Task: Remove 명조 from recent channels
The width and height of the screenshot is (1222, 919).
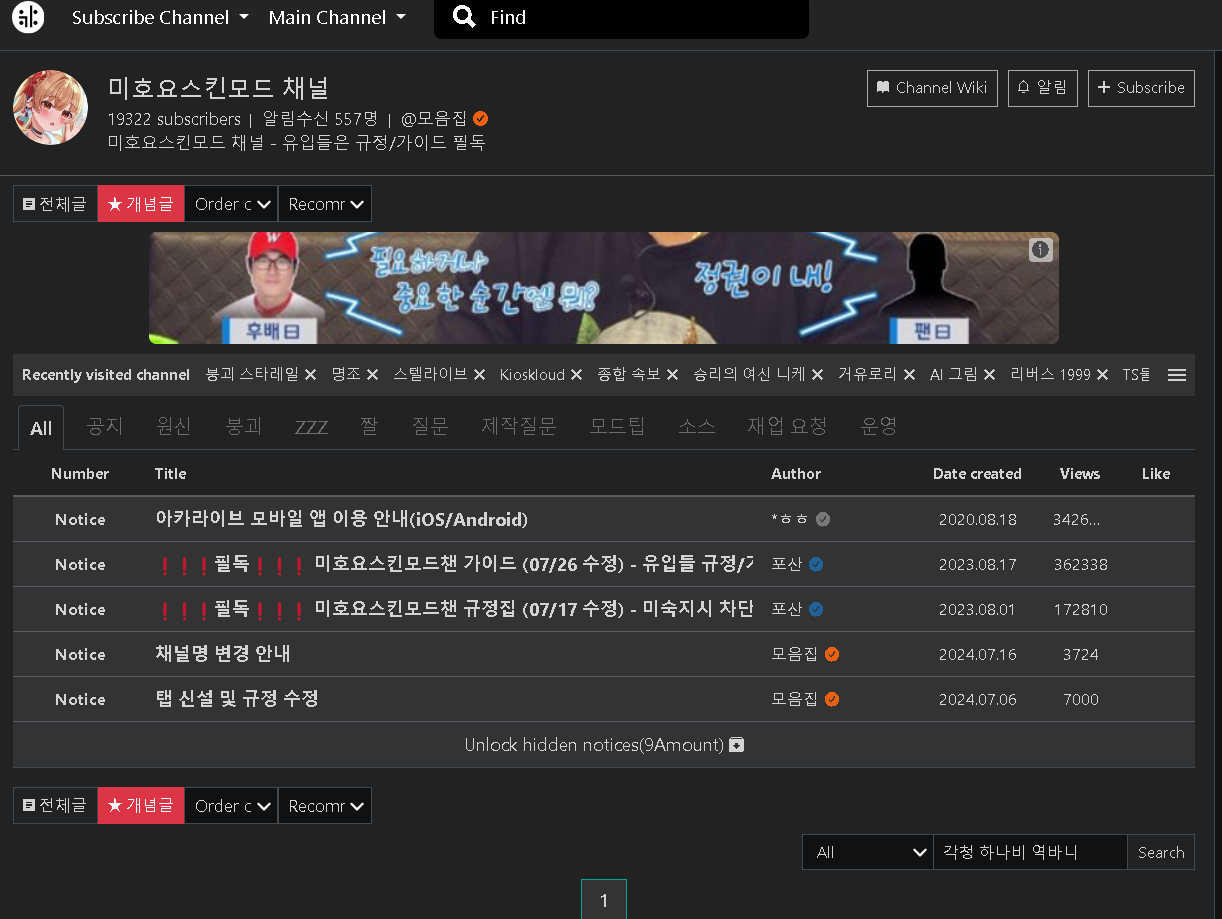Action: (x=372, y=375)
